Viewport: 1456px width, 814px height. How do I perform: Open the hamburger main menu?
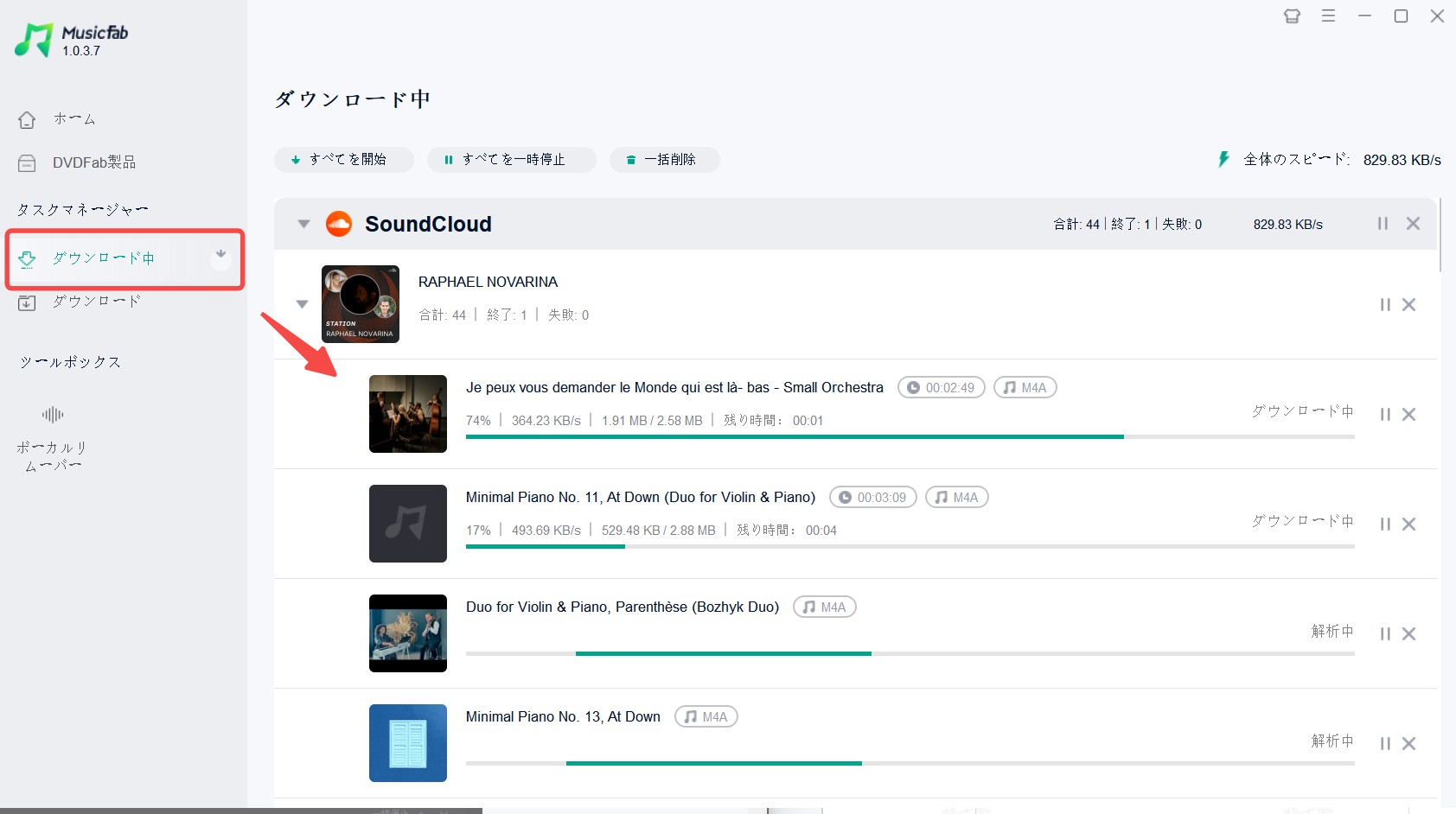pos(1329,16)
